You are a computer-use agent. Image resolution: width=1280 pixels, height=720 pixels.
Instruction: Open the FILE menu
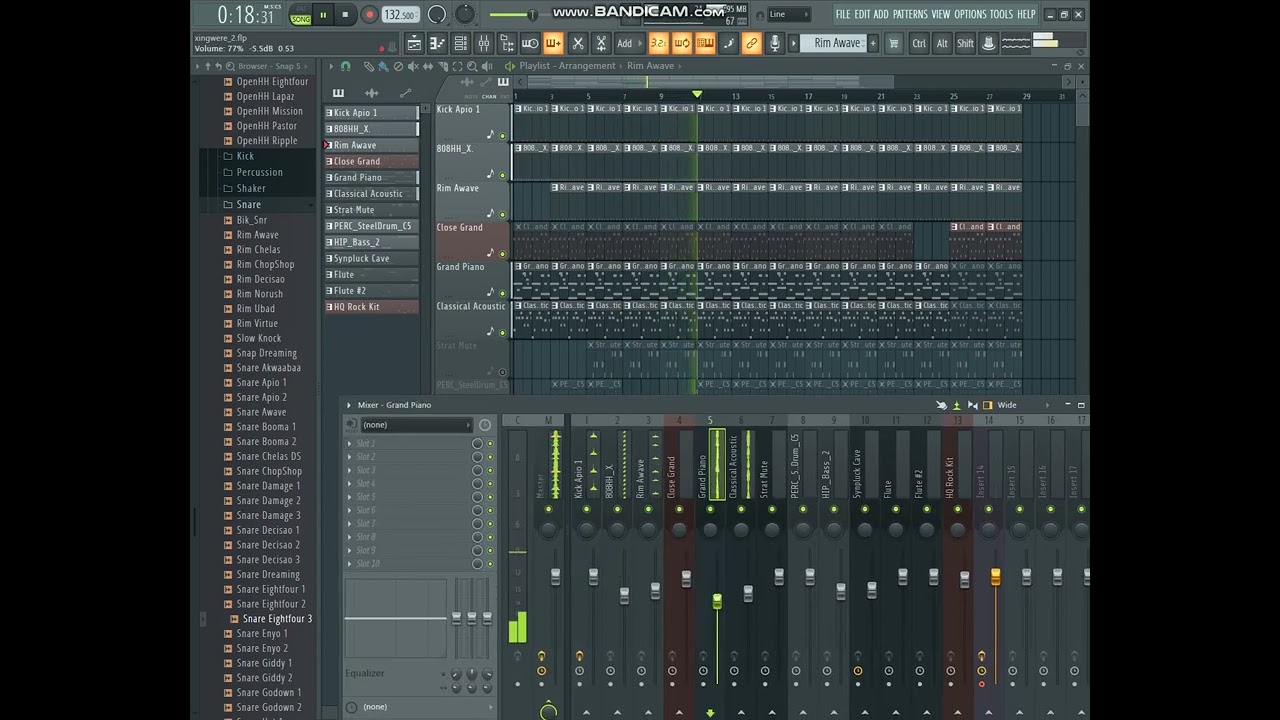click(x=843, y=14)
